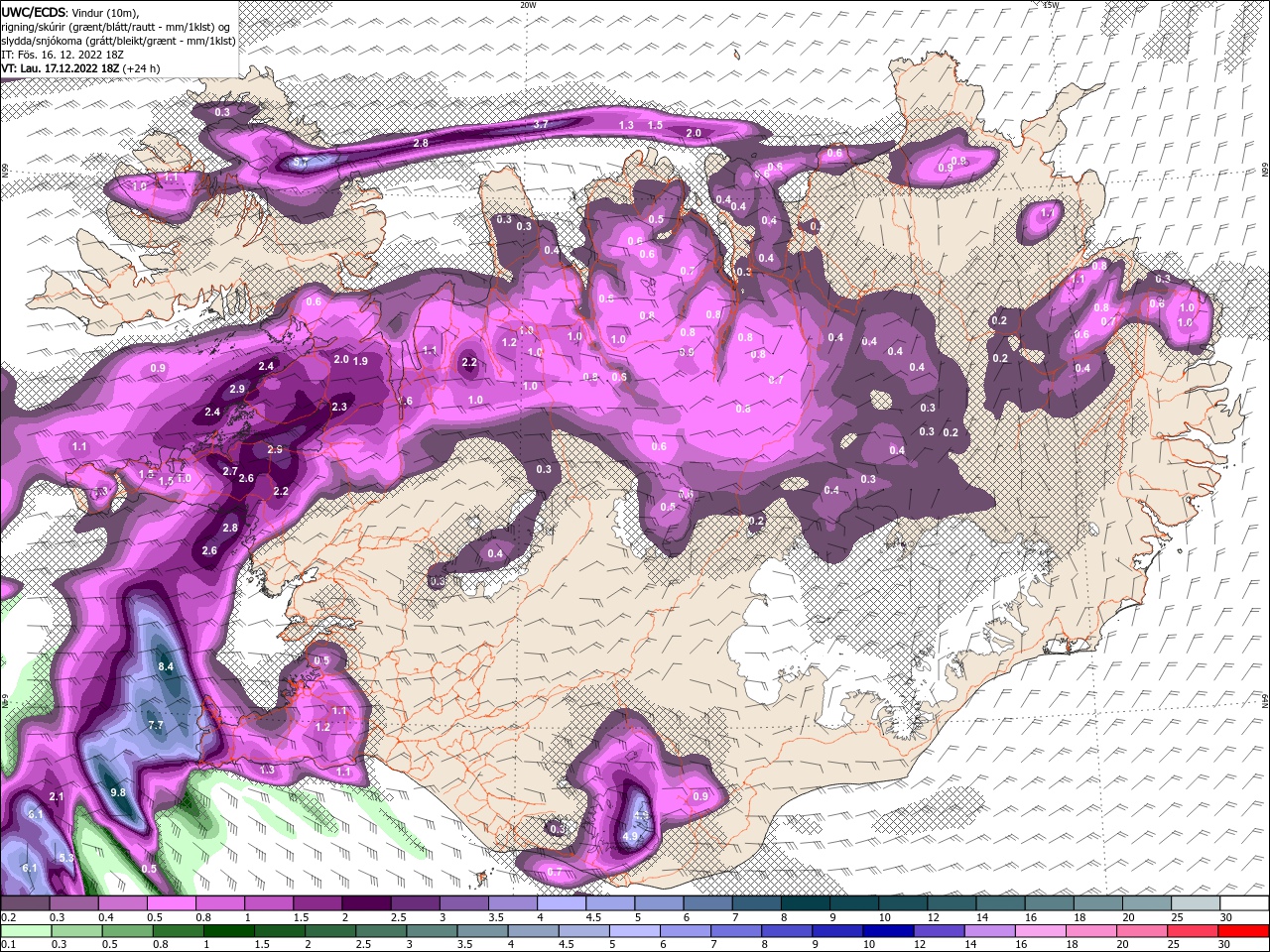Screen dimensions: 1270x952
Task: Click the 1.6 value on the map
Action: (405, 402)
